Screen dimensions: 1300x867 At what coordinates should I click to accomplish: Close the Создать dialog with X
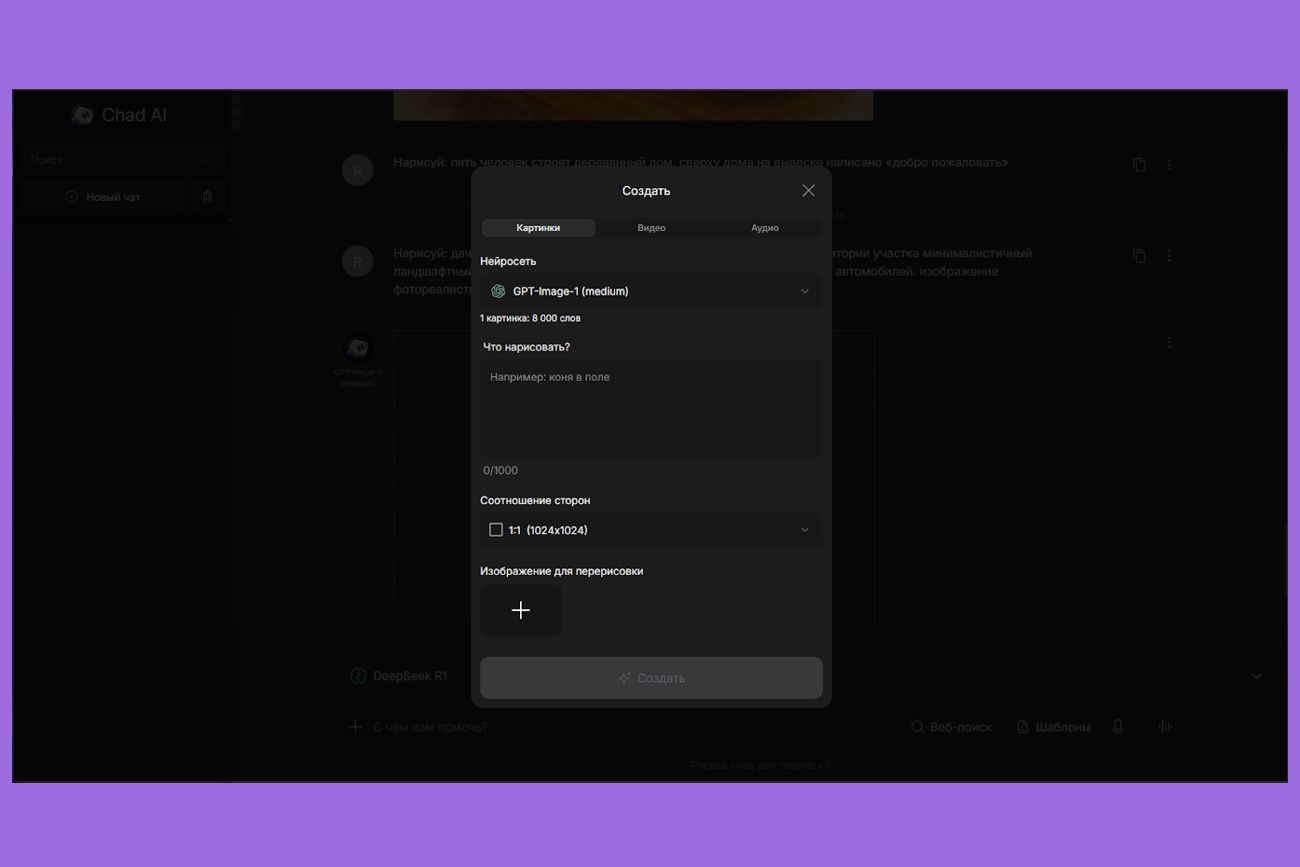(808, 191)
